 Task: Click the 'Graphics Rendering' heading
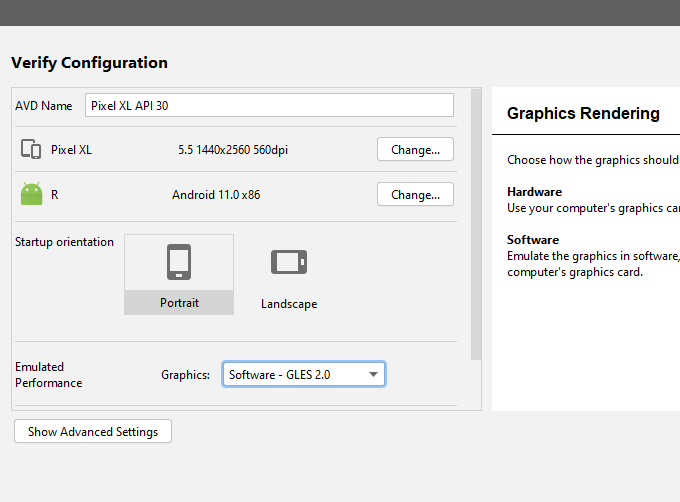pyautogui.click(x=583, y=113)
